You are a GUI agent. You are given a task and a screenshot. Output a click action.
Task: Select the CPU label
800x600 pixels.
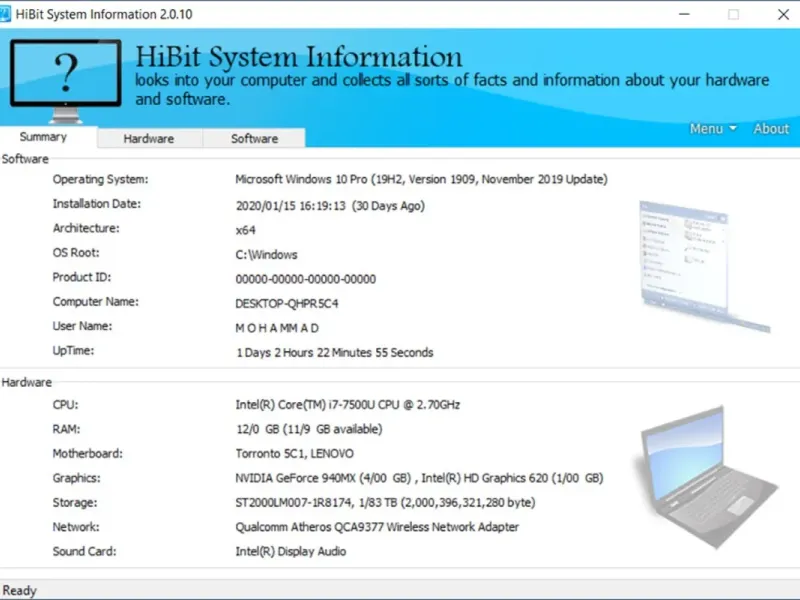tap(65, 405)
